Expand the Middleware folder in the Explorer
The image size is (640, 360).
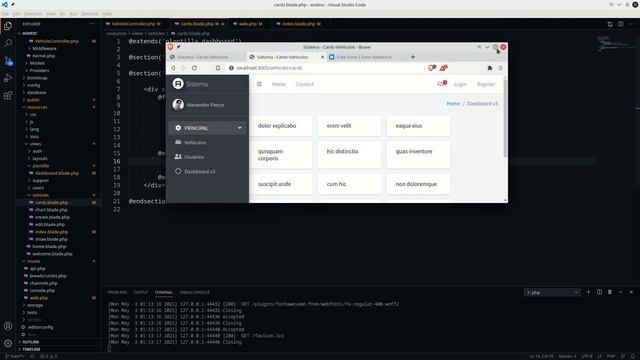pos(44,49)
